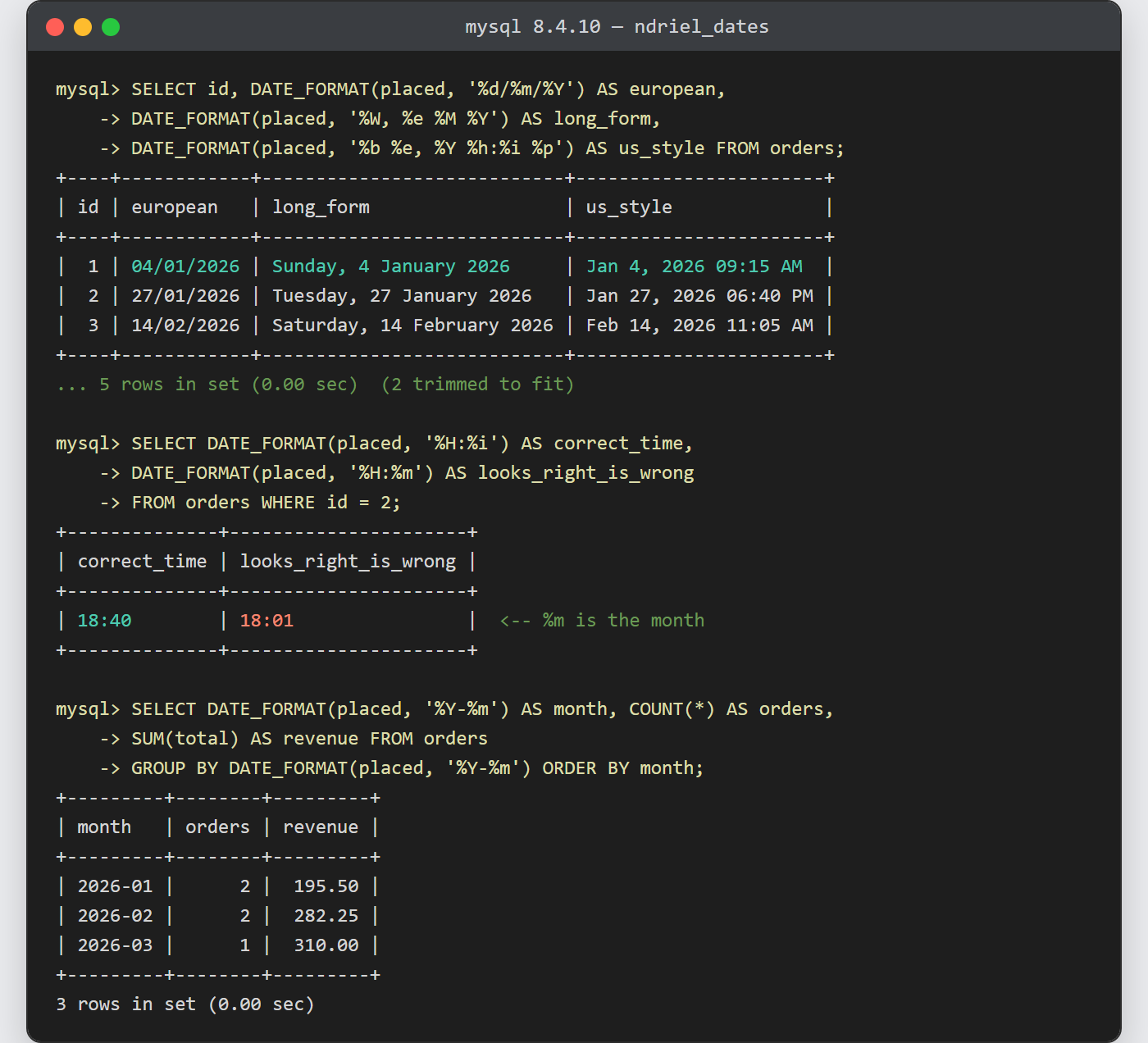The height and width of the screenshot is (1043, 1148).
Task: Click the yellow minimize window button
Action: point(83,27)
